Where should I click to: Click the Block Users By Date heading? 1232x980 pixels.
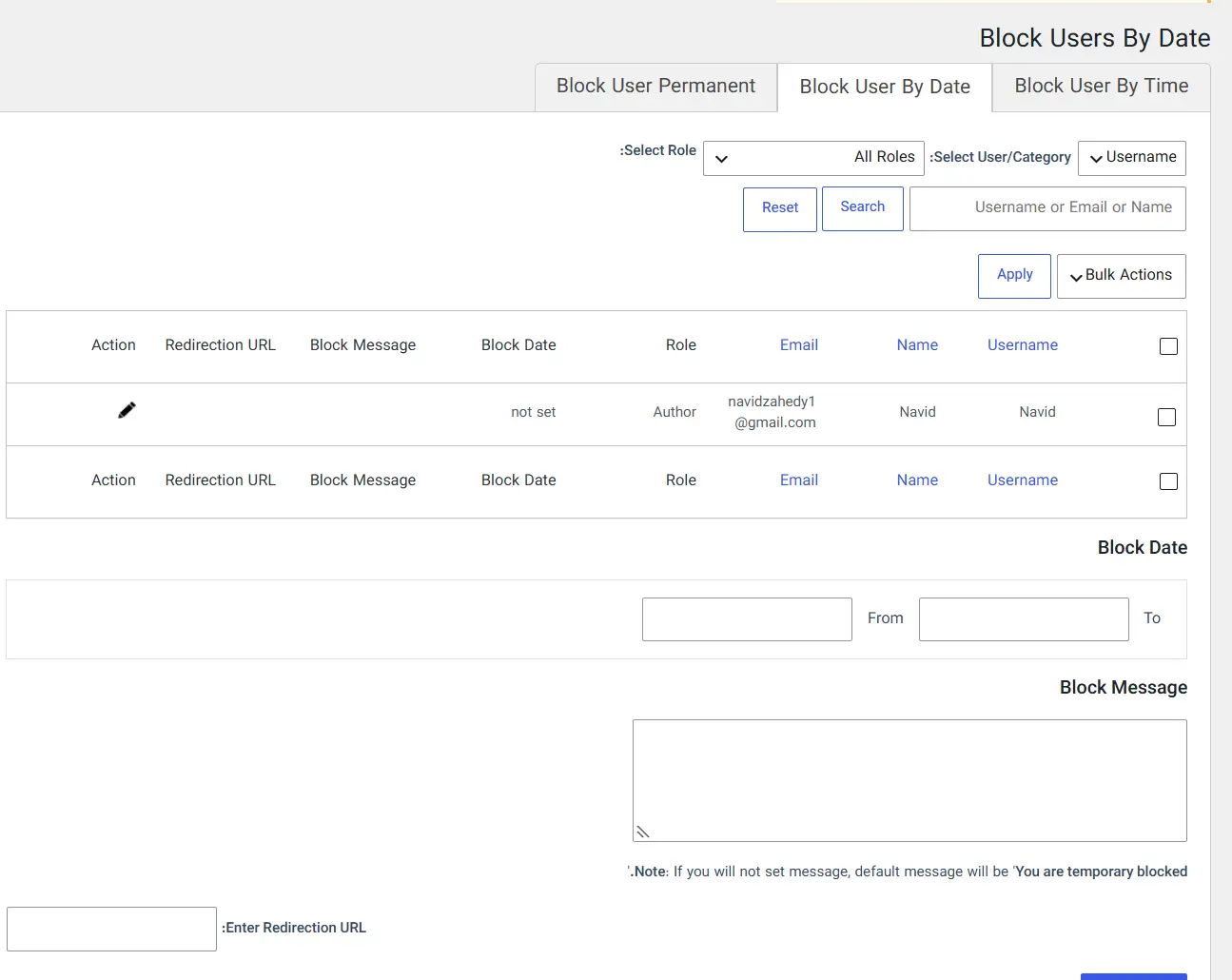coord(1095,38)
